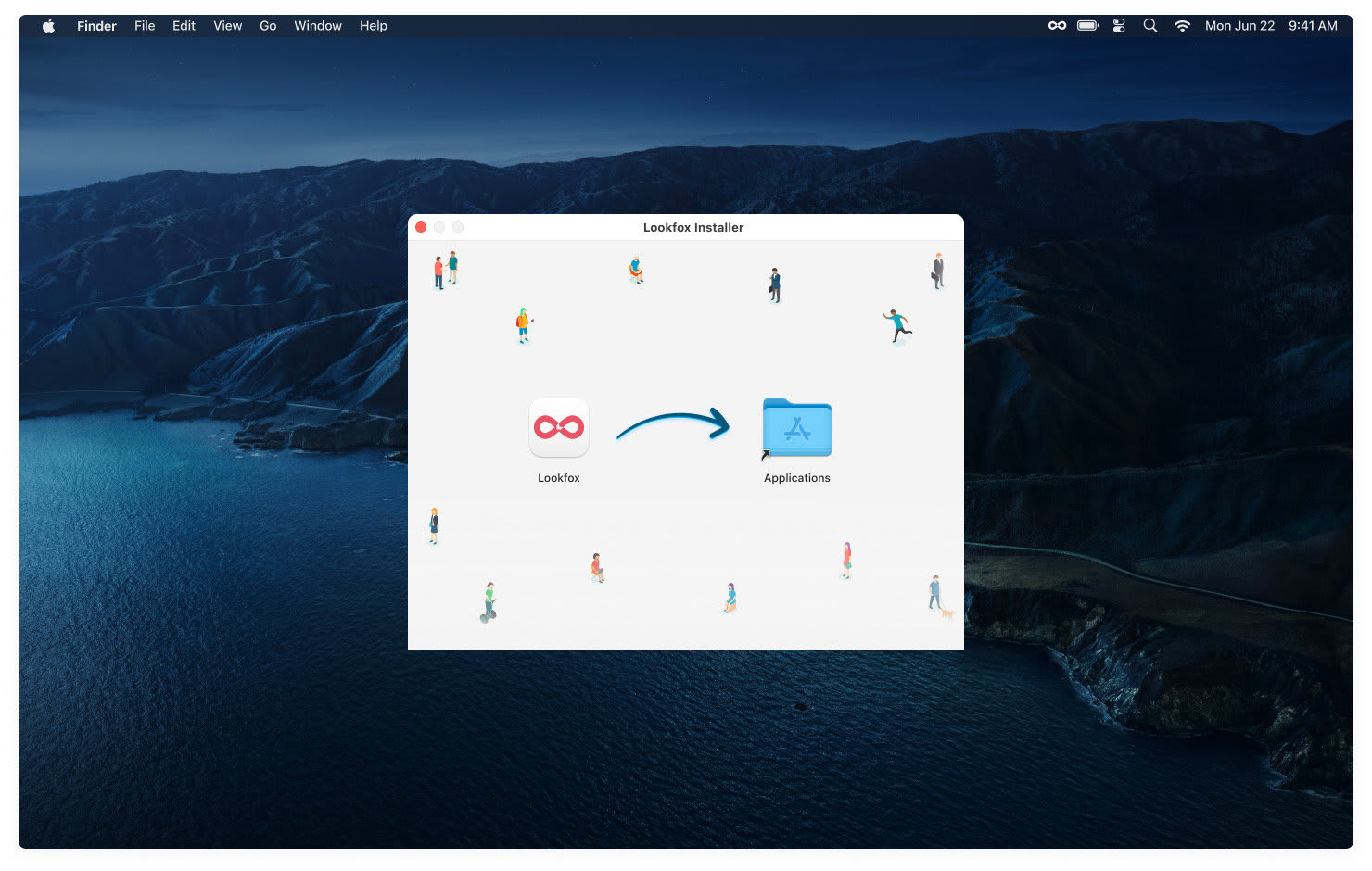Check the battery status icon
This screenshot has height=871, width=1372.
click(x=1087, y=26)
